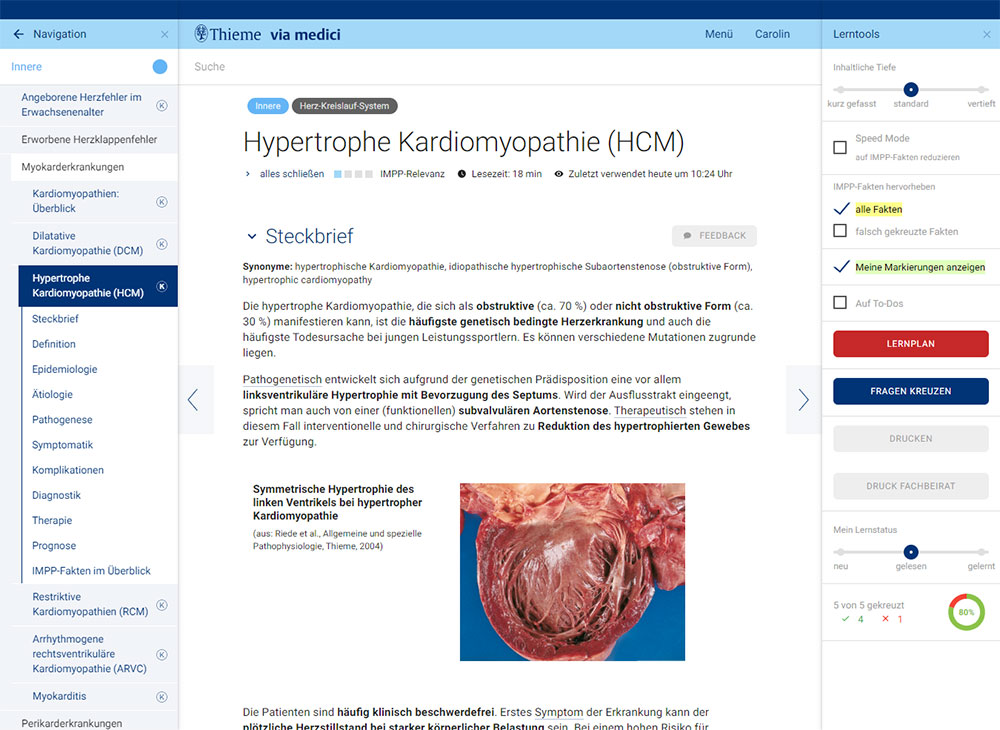Click the FRAGEN KREUZEN button

911,391
